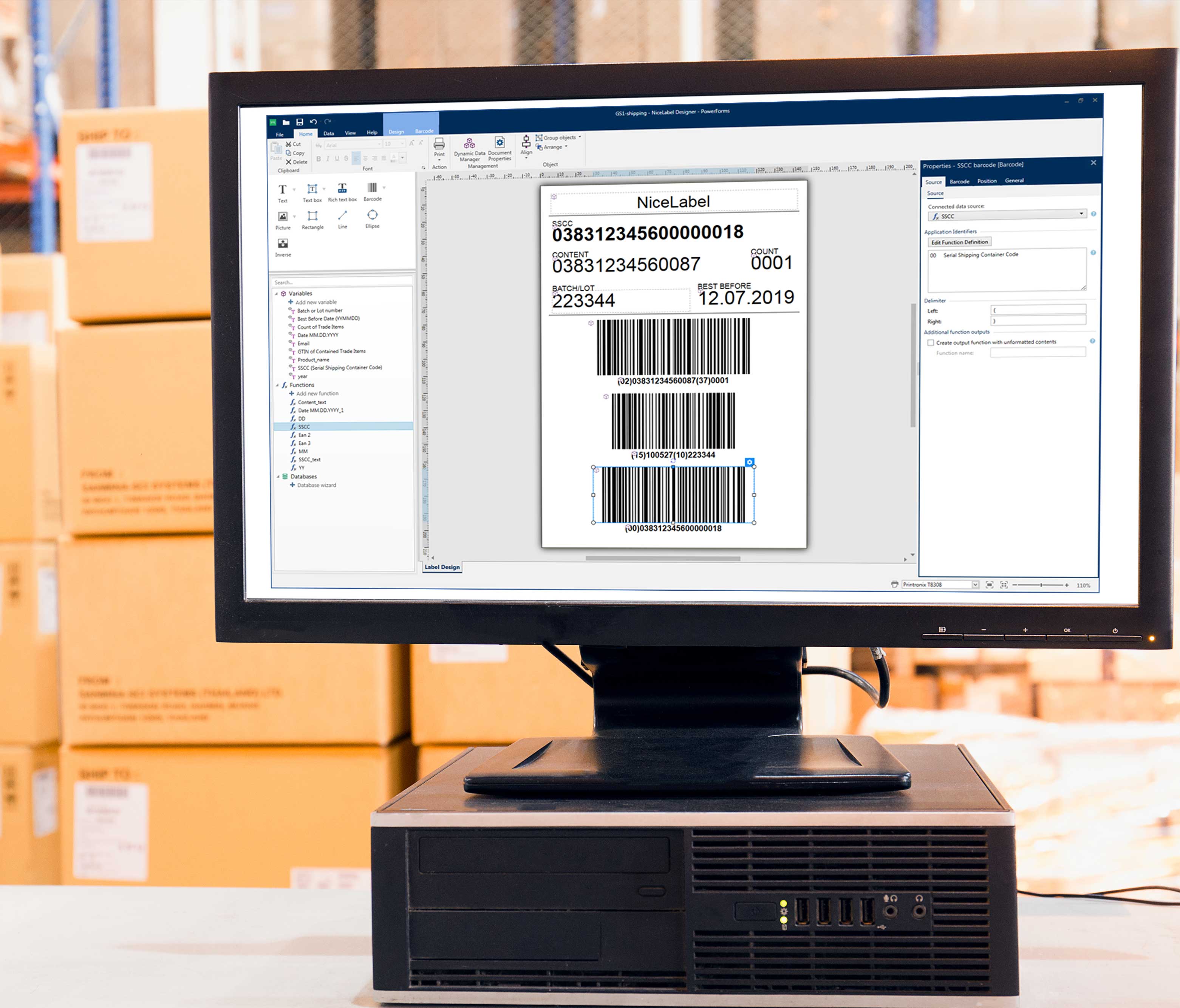This screenshot has width=1180, height=1008.
Task: Click help icon beside connected data source
Action: [1093, 214]
